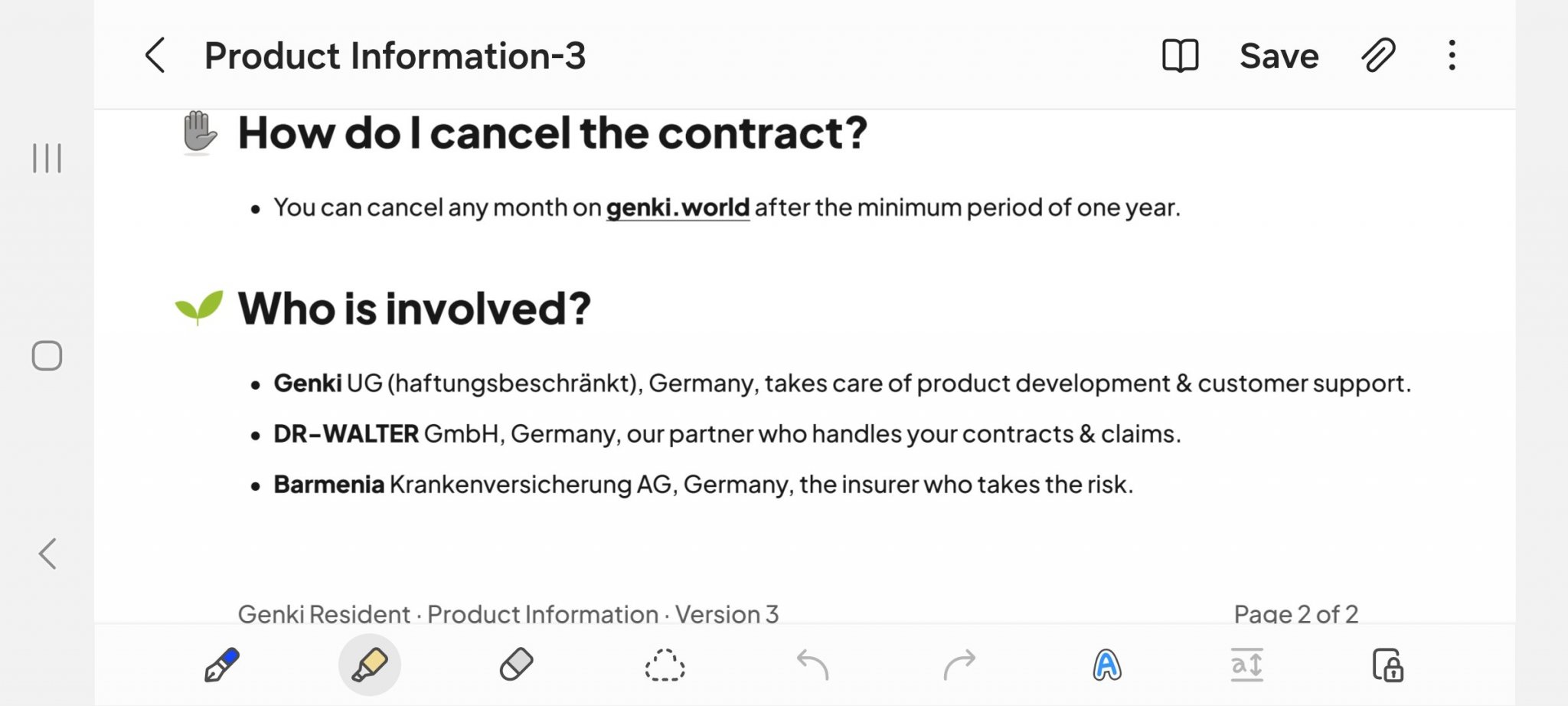Viewport: 1568px width, 706px height.
Task: Tap the Android recent apps button
Action: click(47, 159)
